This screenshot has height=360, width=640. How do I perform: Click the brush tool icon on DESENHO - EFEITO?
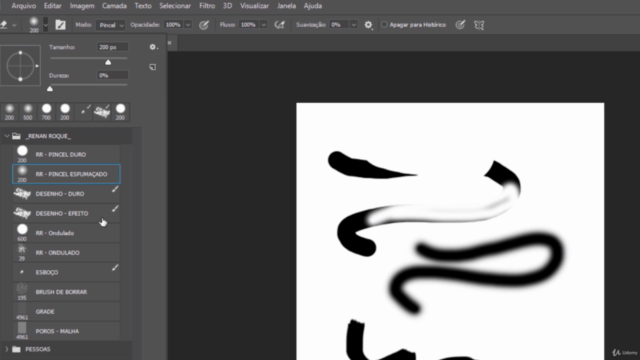(x=115, y=209)
